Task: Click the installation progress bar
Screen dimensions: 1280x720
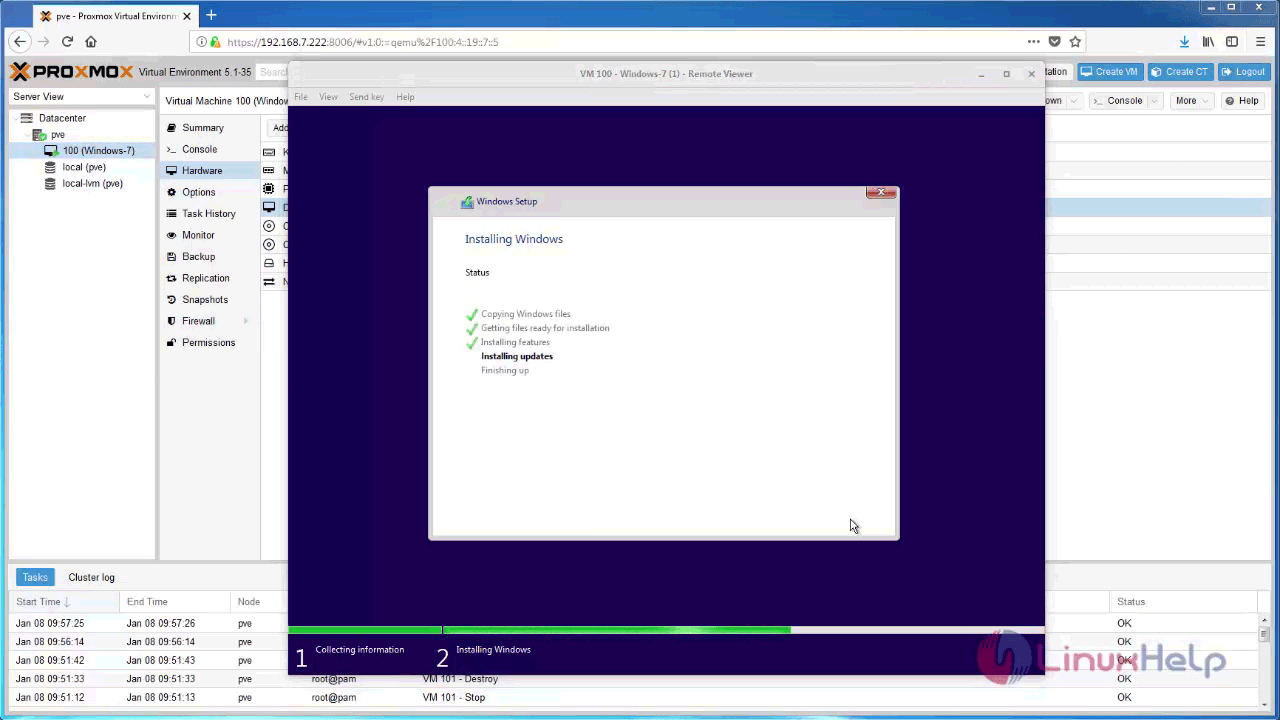Action: 666,630
